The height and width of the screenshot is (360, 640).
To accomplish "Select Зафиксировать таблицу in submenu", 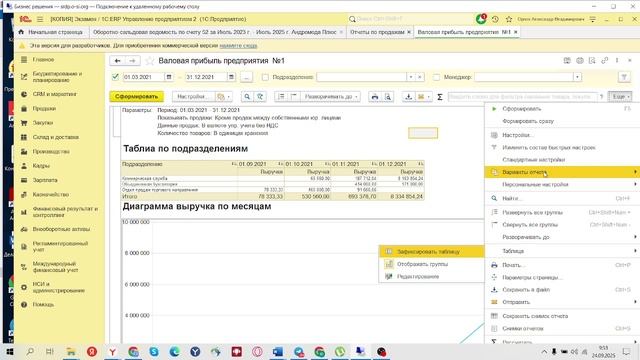I will click(x=432, y=251).
